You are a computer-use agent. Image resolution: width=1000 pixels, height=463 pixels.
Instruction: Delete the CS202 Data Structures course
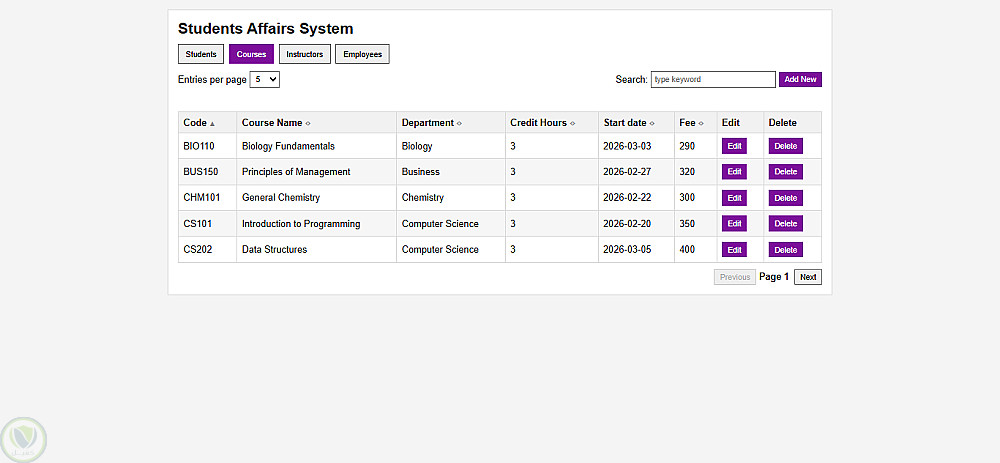click(785, 250)
